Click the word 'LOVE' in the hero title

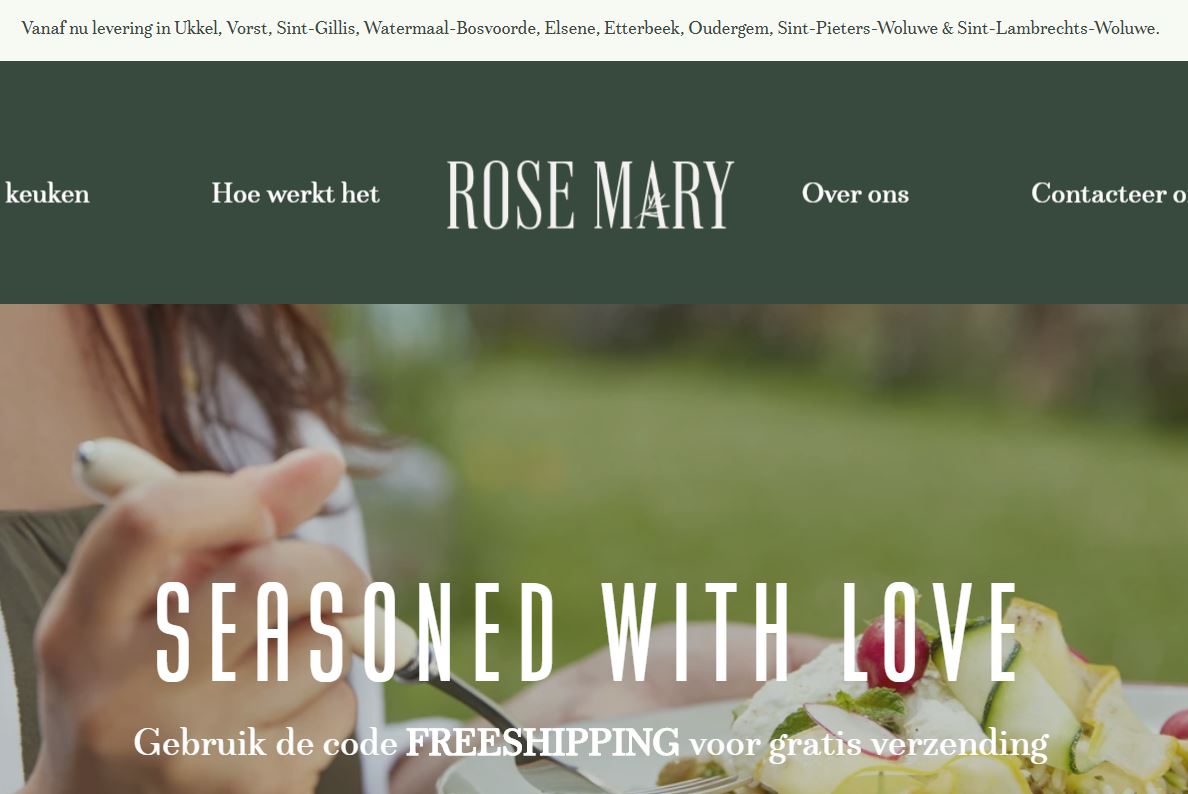coord(930,633)
